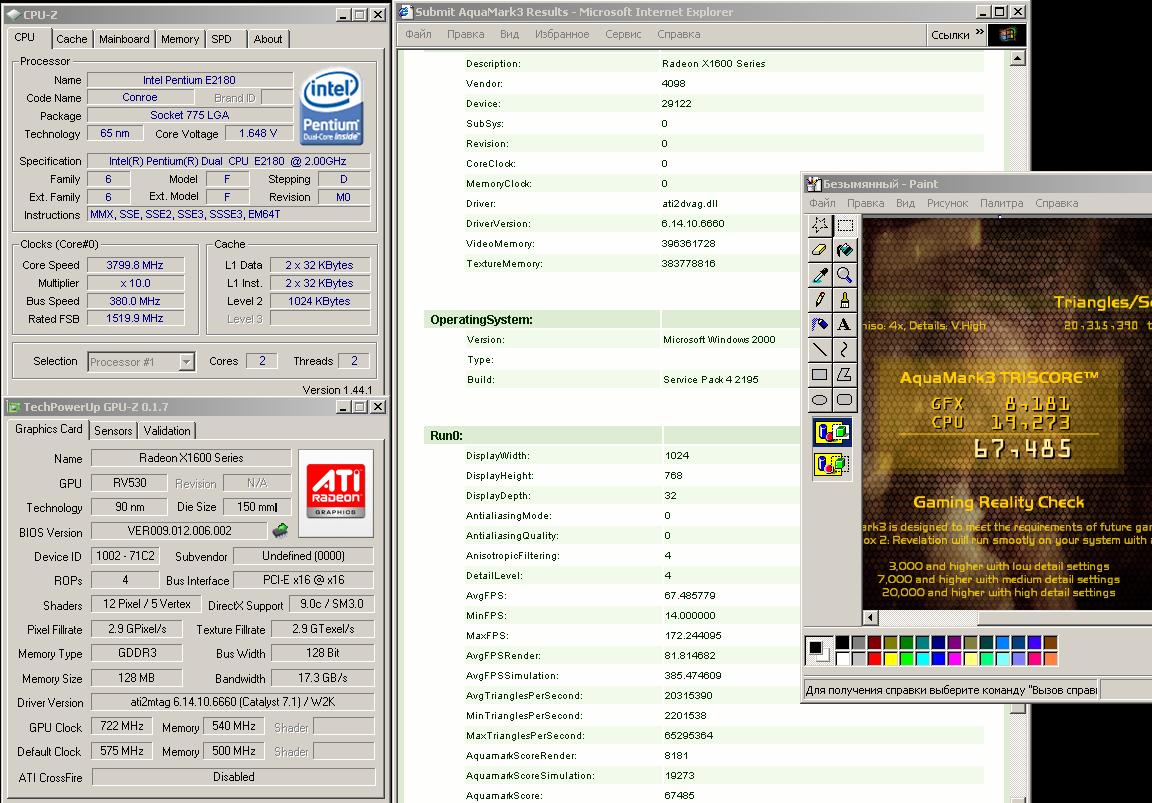
Task: Click the Bus Speed value 380.0 MHz
Action: (134, 301)
